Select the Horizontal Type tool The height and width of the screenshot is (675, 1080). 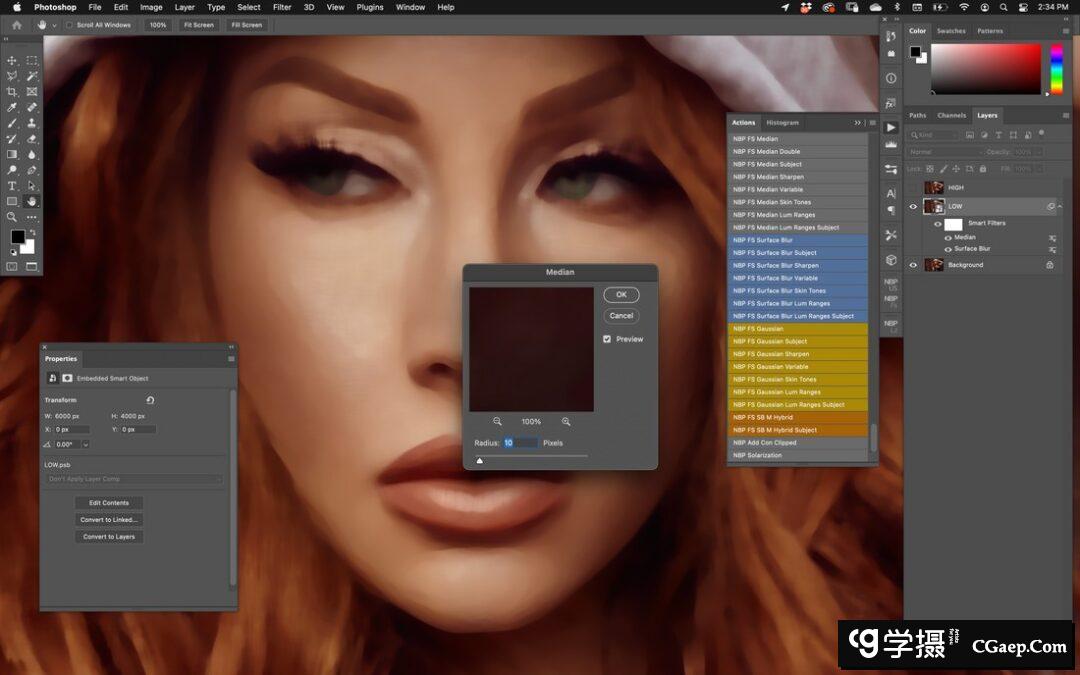[12, 186]
